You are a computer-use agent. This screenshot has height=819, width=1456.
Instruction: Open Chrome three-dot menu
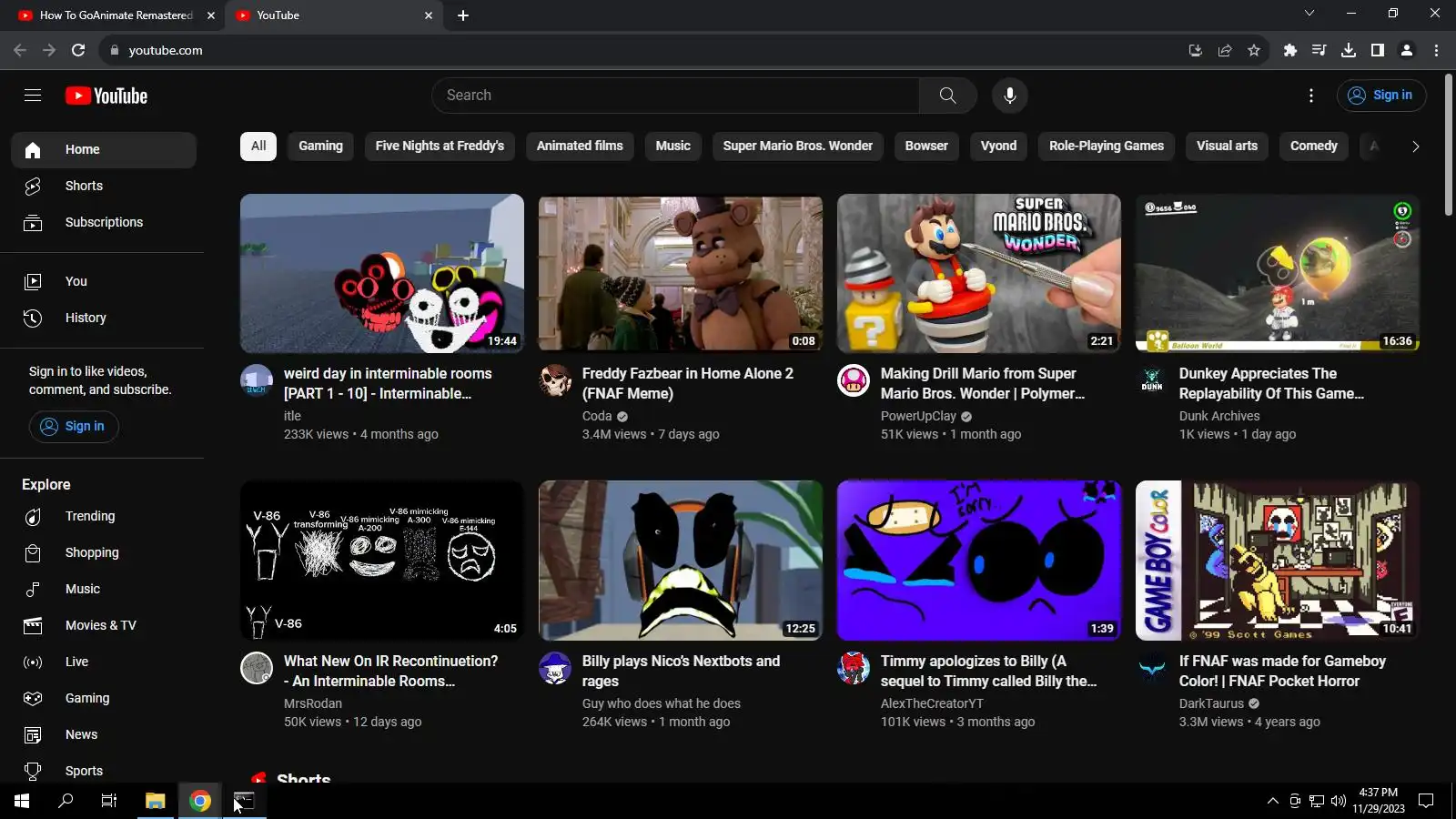coord(1437,50)
